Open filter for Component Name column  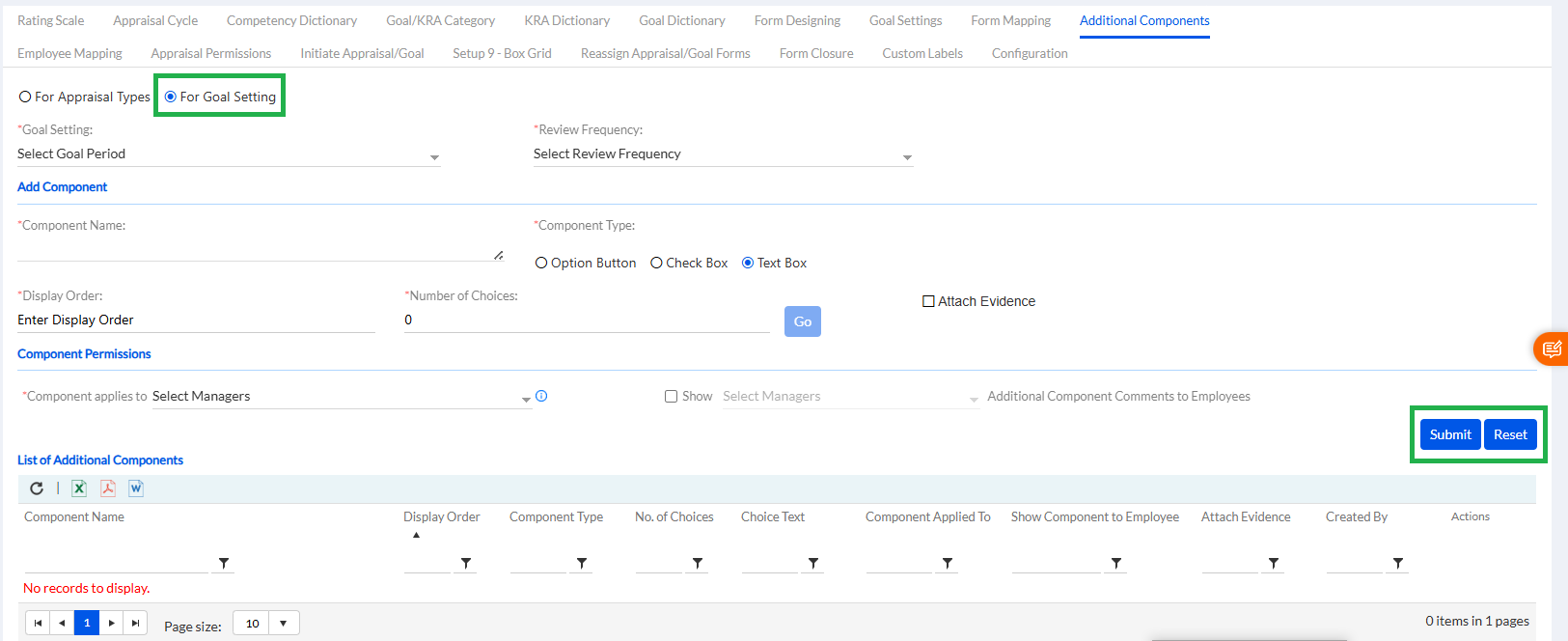tap(224, 564)
